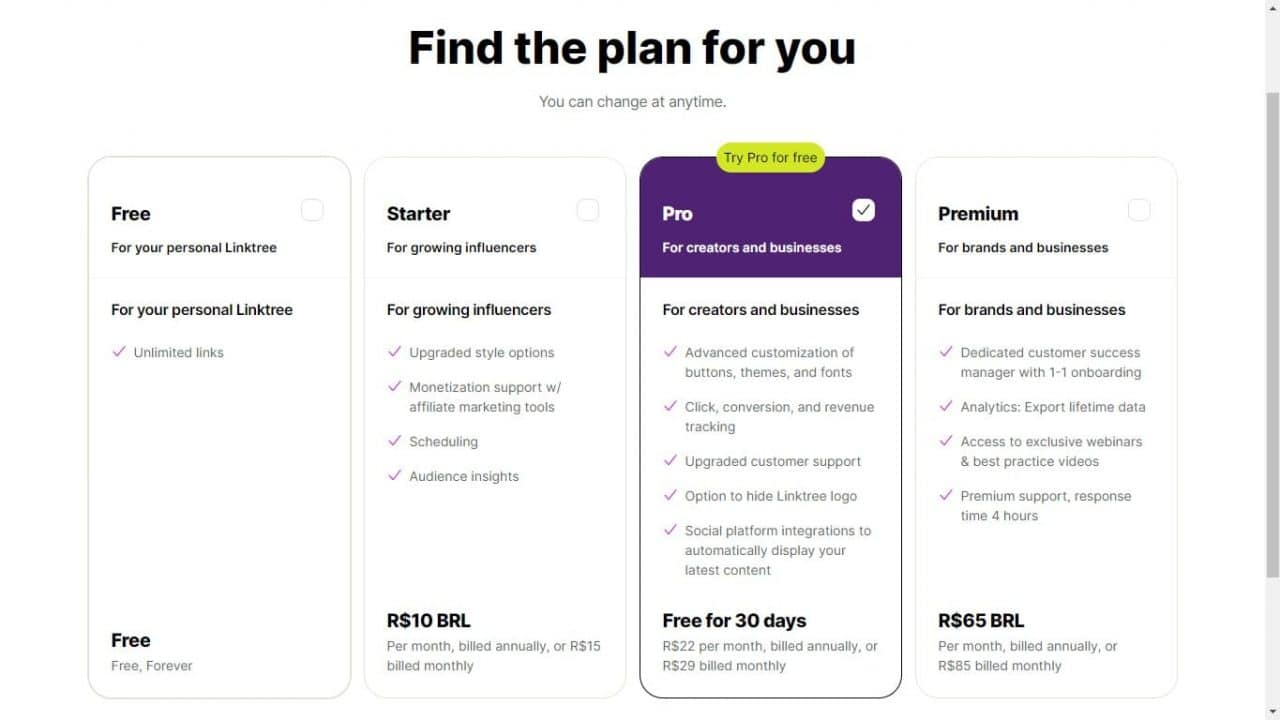Click the 'Try Pro for free' badge

click(x=770, y=157)
